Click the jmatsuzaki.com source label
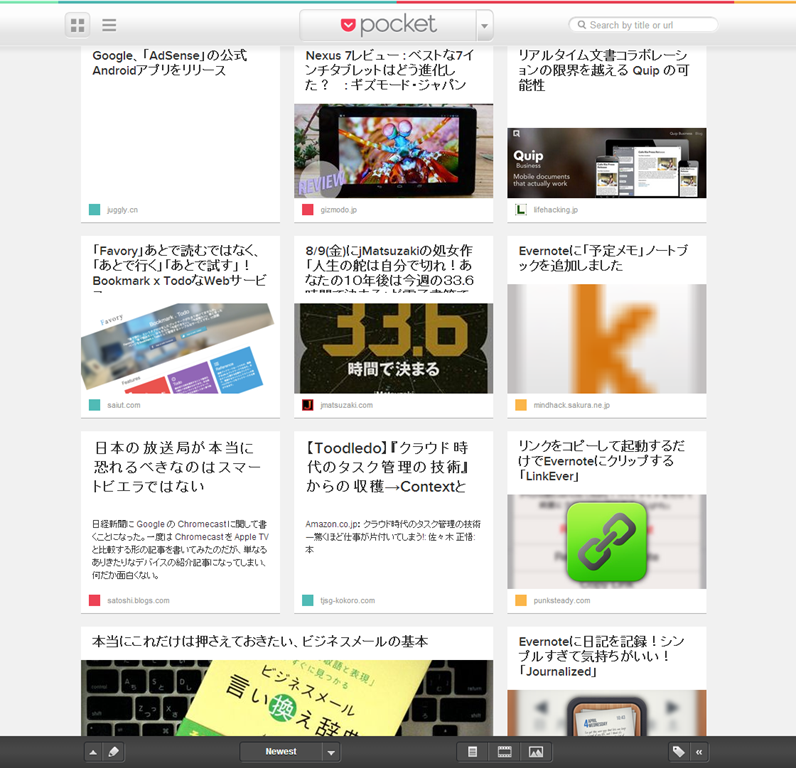 click(346, 405)
